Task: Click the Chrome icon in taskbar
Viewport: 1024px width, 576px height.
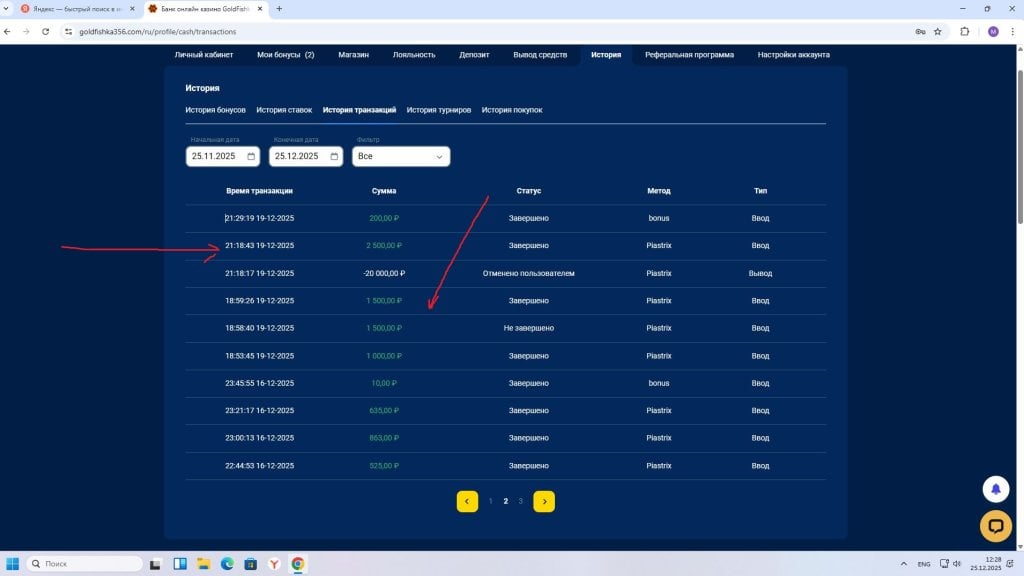Action: 298,564
